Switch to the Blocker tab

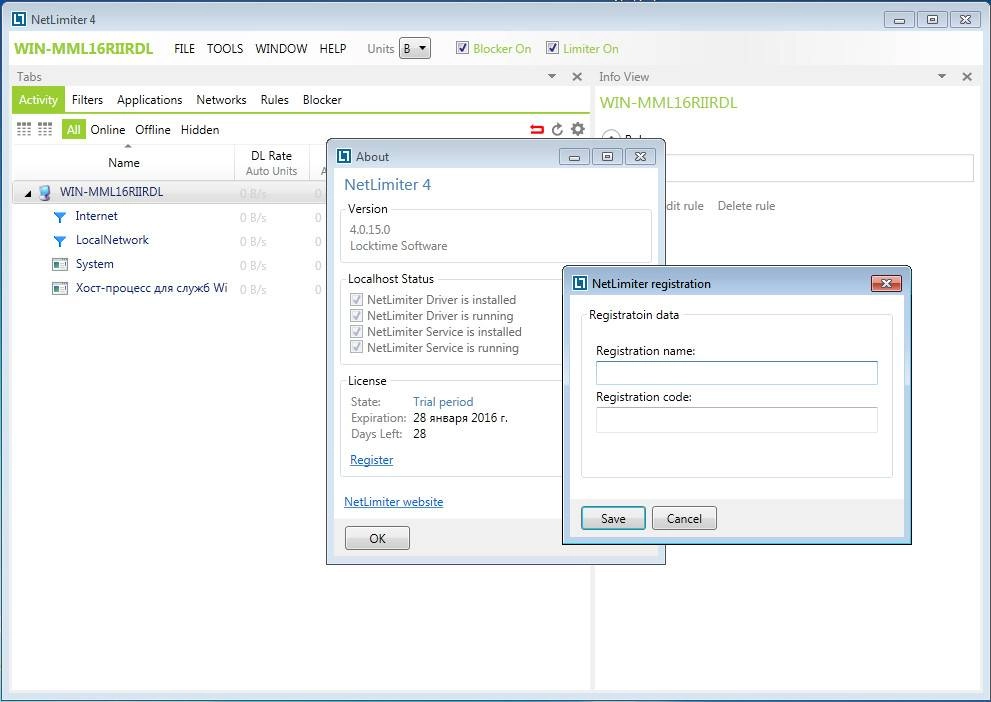point(322,100)
